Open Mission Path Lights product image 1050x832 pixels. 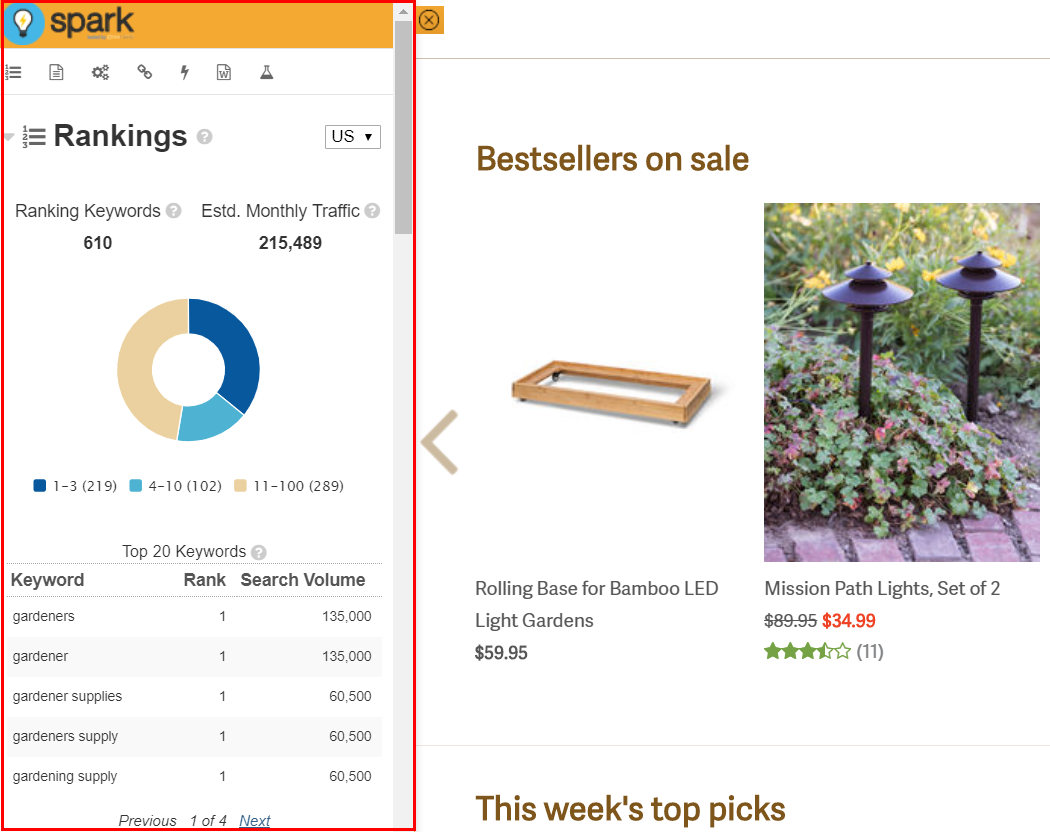[x=901, y=382]
